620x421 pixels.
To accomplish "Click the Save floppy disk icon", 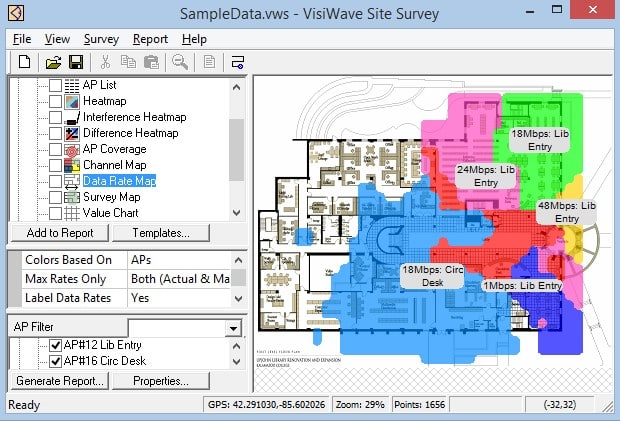I will [76, 62].
